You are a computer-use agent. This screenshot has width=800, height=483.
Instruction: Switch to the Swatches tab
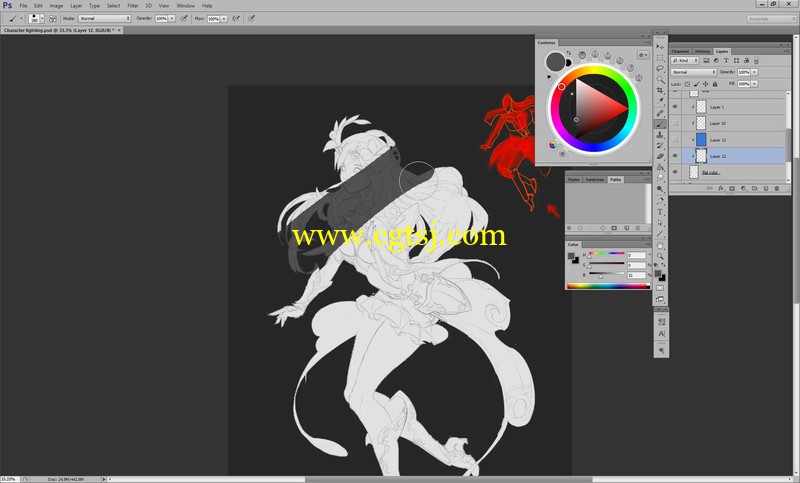tap(594, 180)
